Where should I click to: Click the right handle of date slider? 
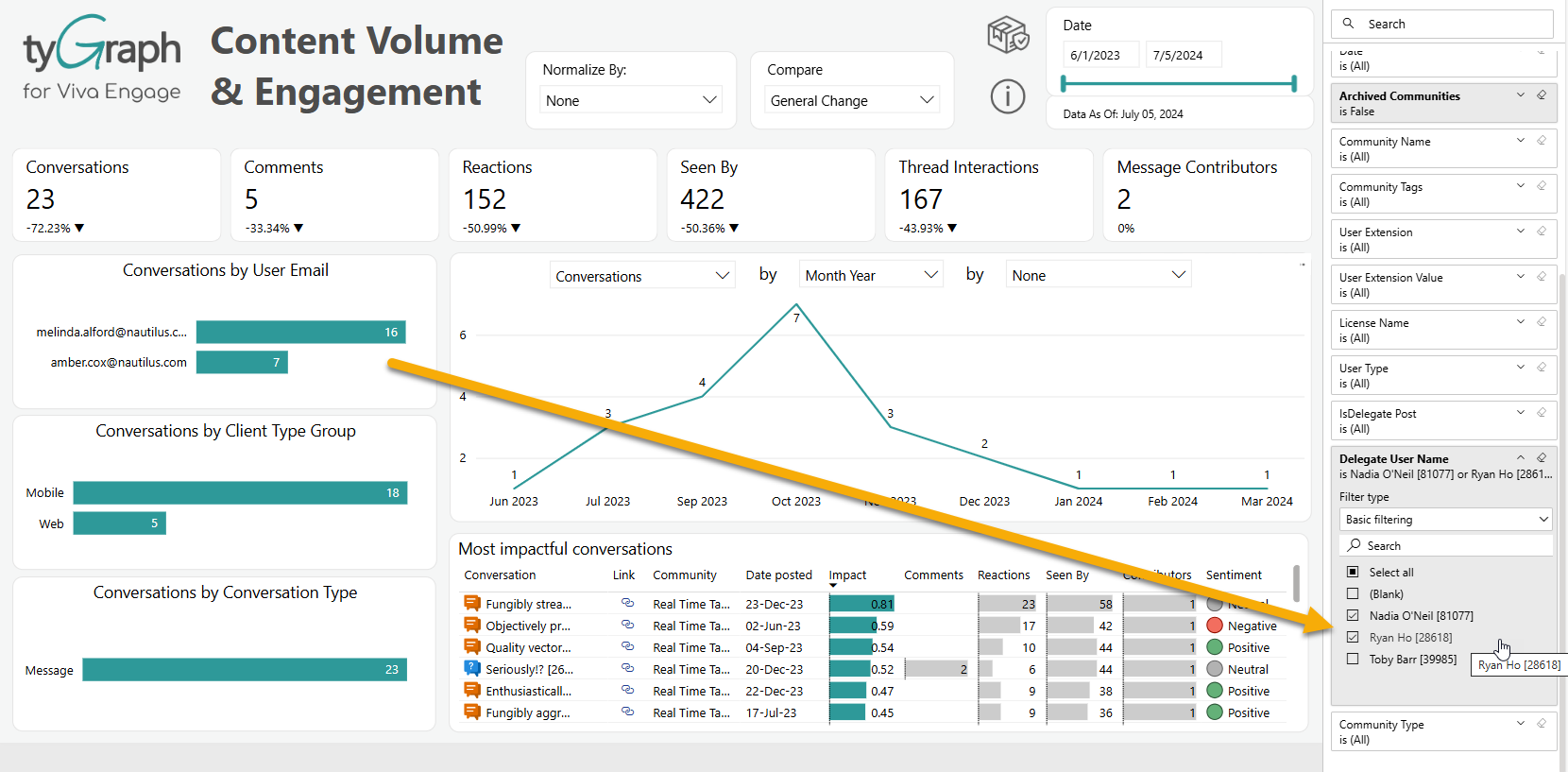click(x=1293, y=83)
